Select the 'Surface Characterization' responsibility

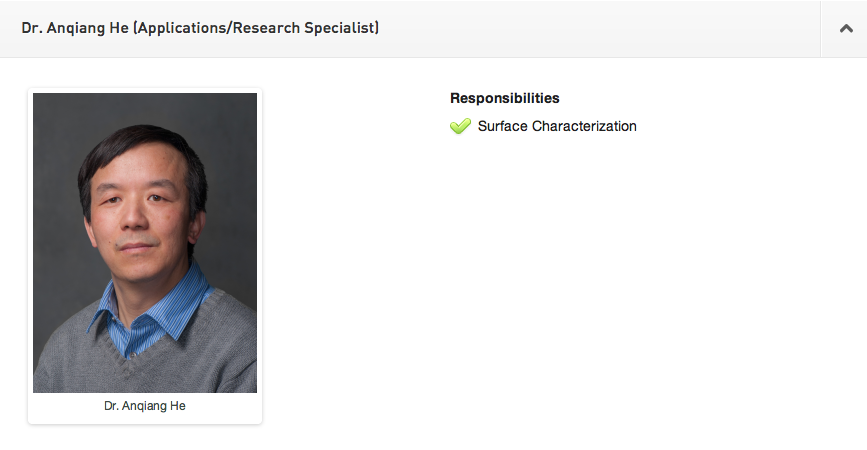click(556, 126)
